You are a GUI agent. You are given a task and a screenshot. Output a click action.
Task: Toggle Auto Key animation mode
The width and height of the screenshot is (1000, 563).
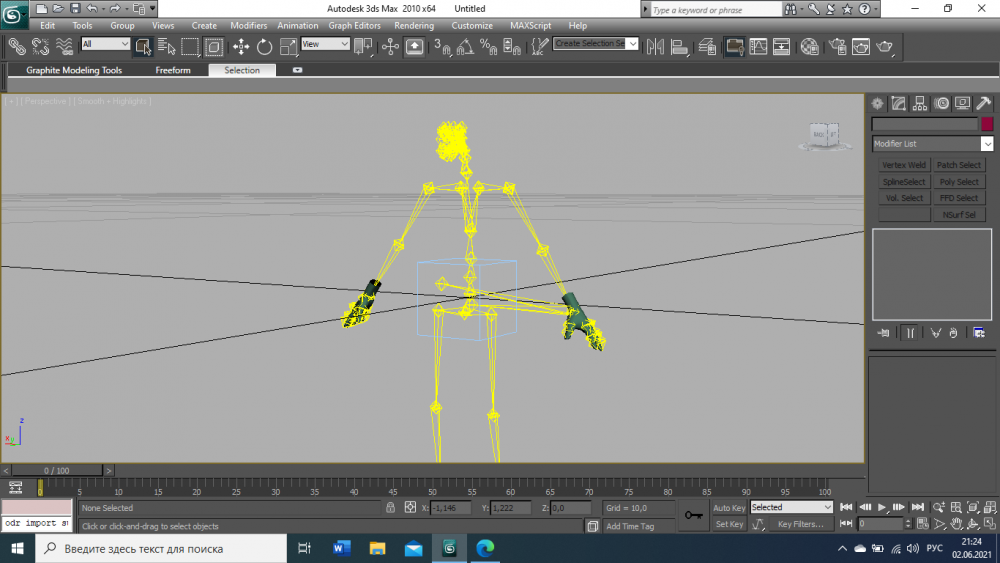point(729,508)
